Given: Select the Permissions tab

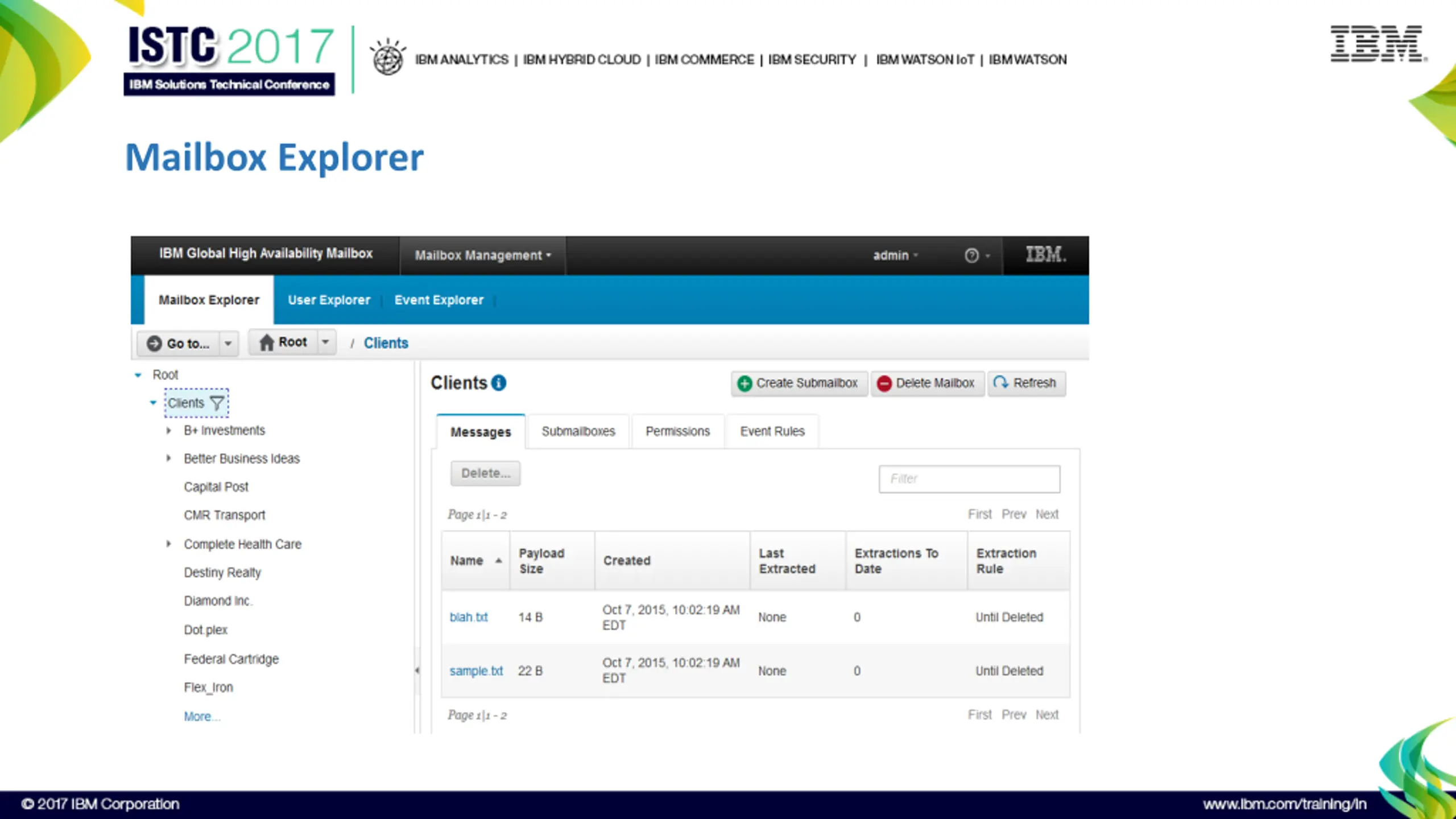Looking at the screenshot, I should 677,432.
